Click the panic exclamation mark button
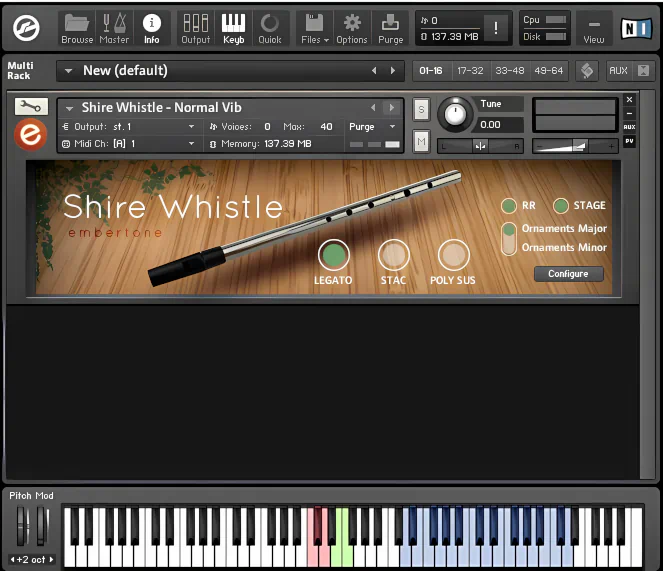Screen dimensions: 663x571 click(496, 28)
